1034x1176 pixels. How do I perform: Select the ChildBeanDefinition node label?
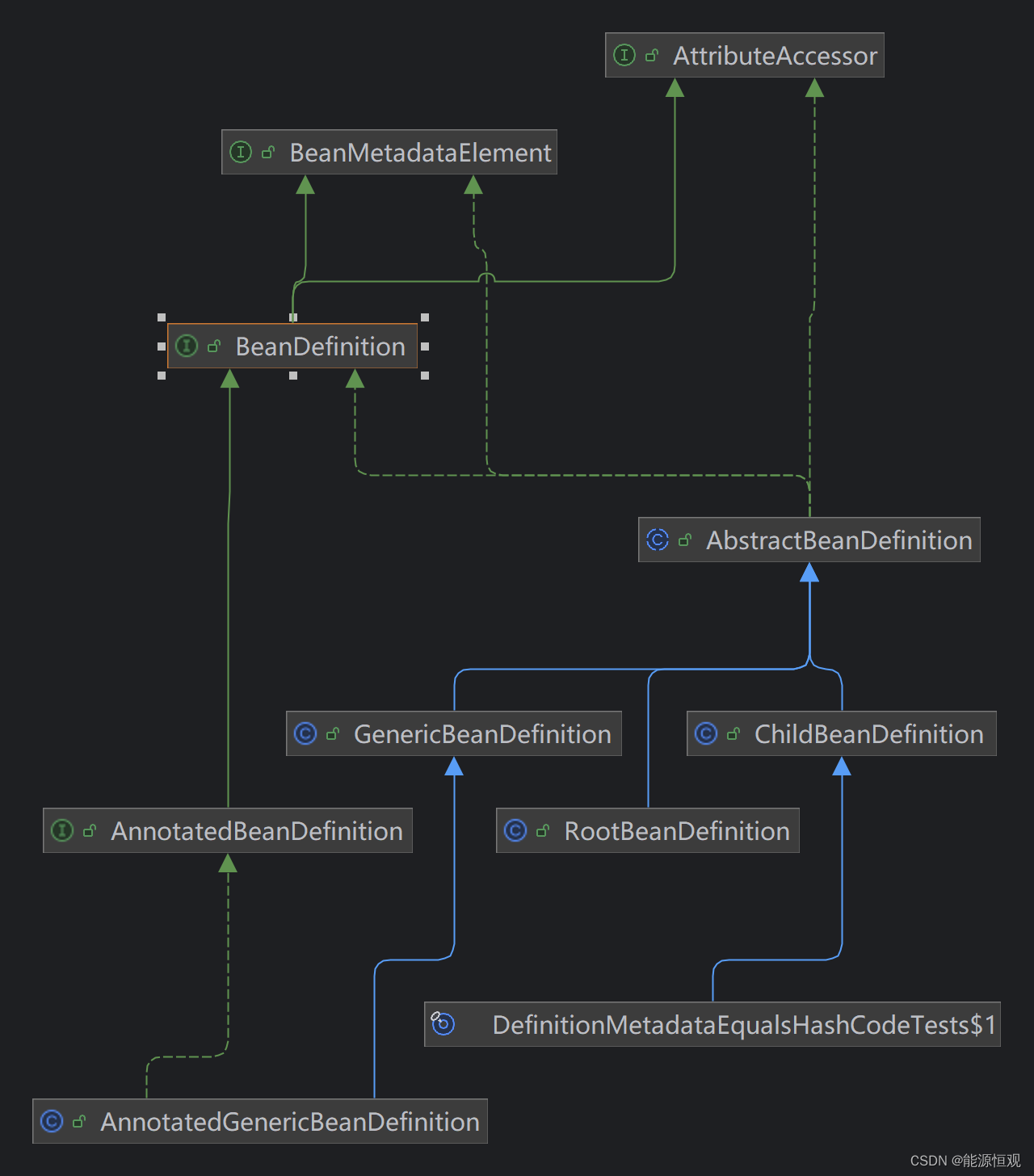868,734
